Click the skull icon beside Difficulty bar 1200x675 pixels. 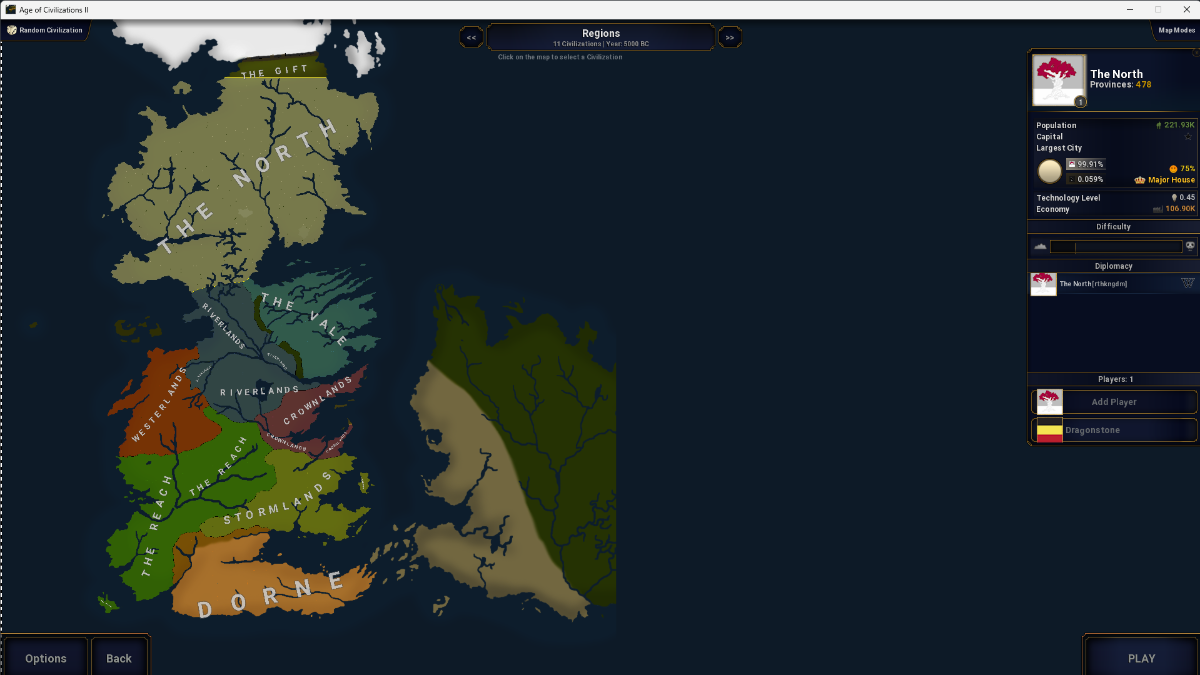point(1190,246)
